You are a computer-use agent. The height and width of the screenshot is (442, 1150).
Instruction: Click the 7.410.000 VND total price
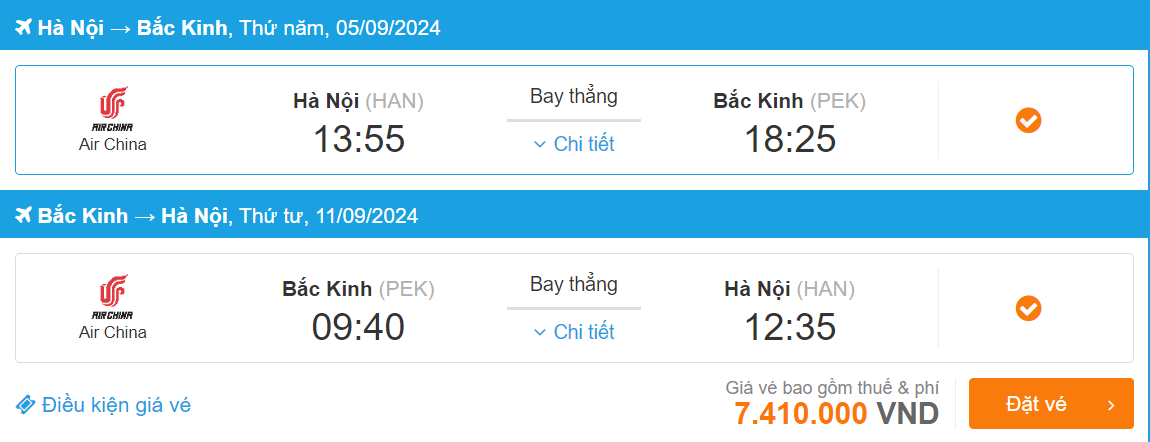click(x=836, y=413)
